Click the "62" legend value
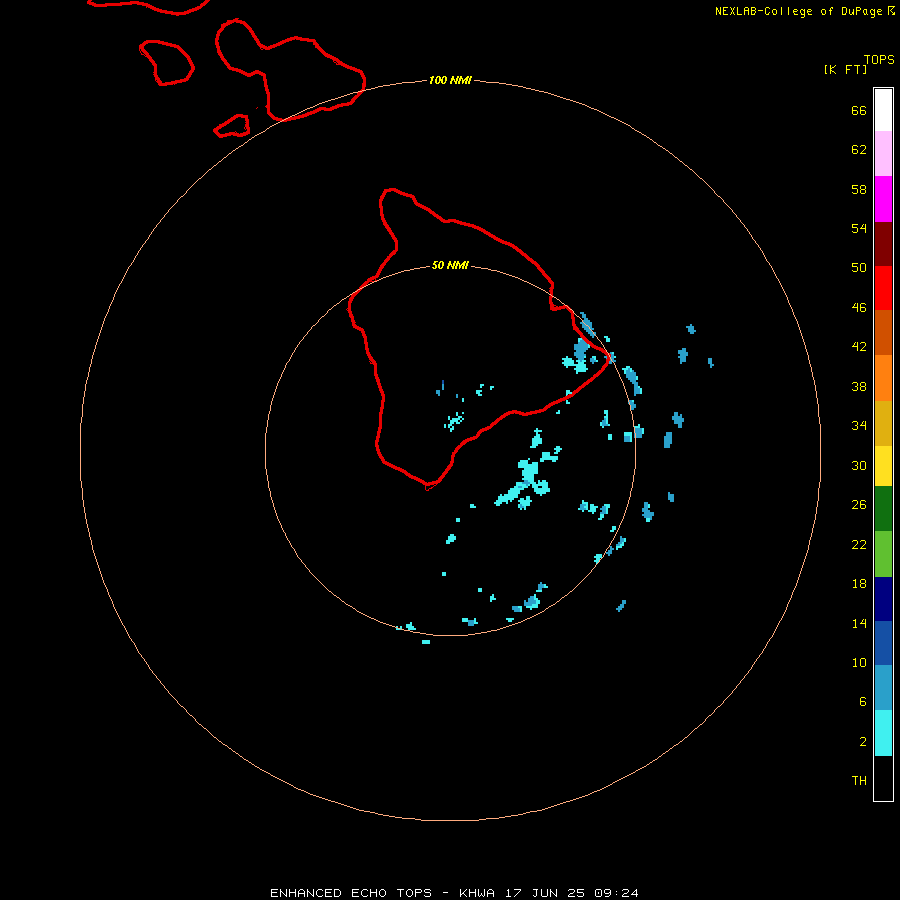 [x=859, y=150]
